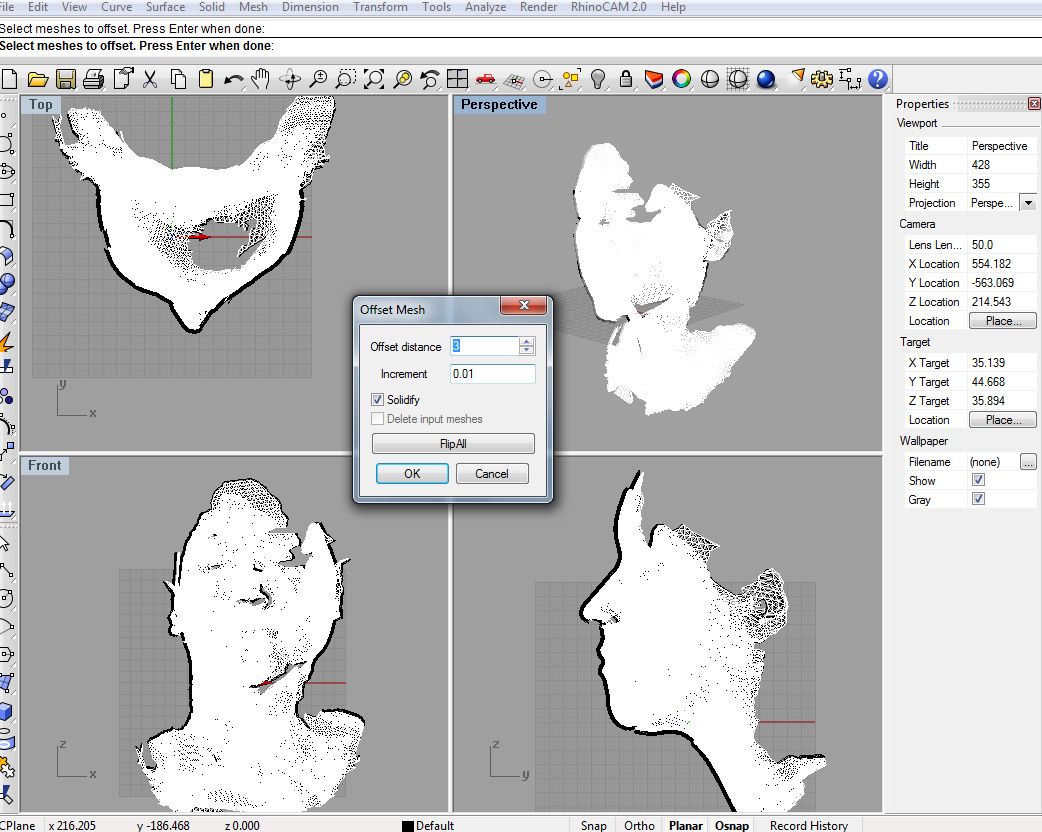1042x832 pixels.
Task: Uncheck the Solidify checkbox
Action: coord(378,399)
